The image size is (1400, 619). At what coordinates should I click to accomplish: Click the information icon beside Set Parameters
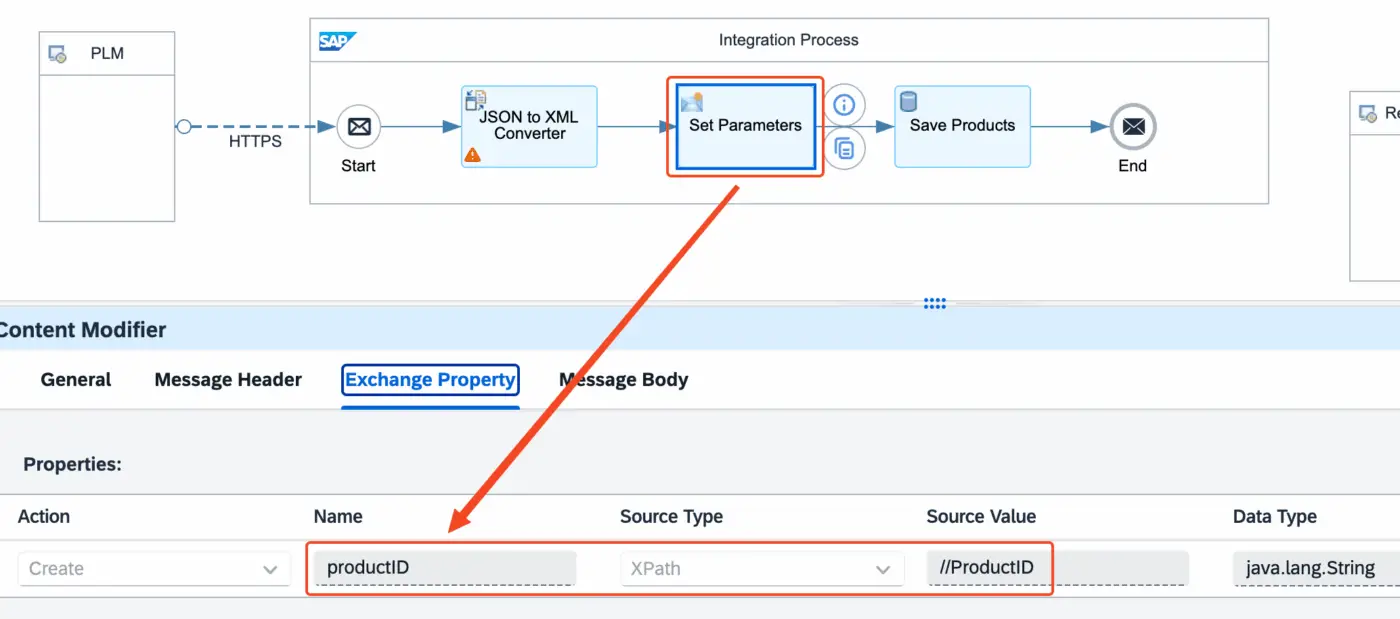click(x=845, y=104)
